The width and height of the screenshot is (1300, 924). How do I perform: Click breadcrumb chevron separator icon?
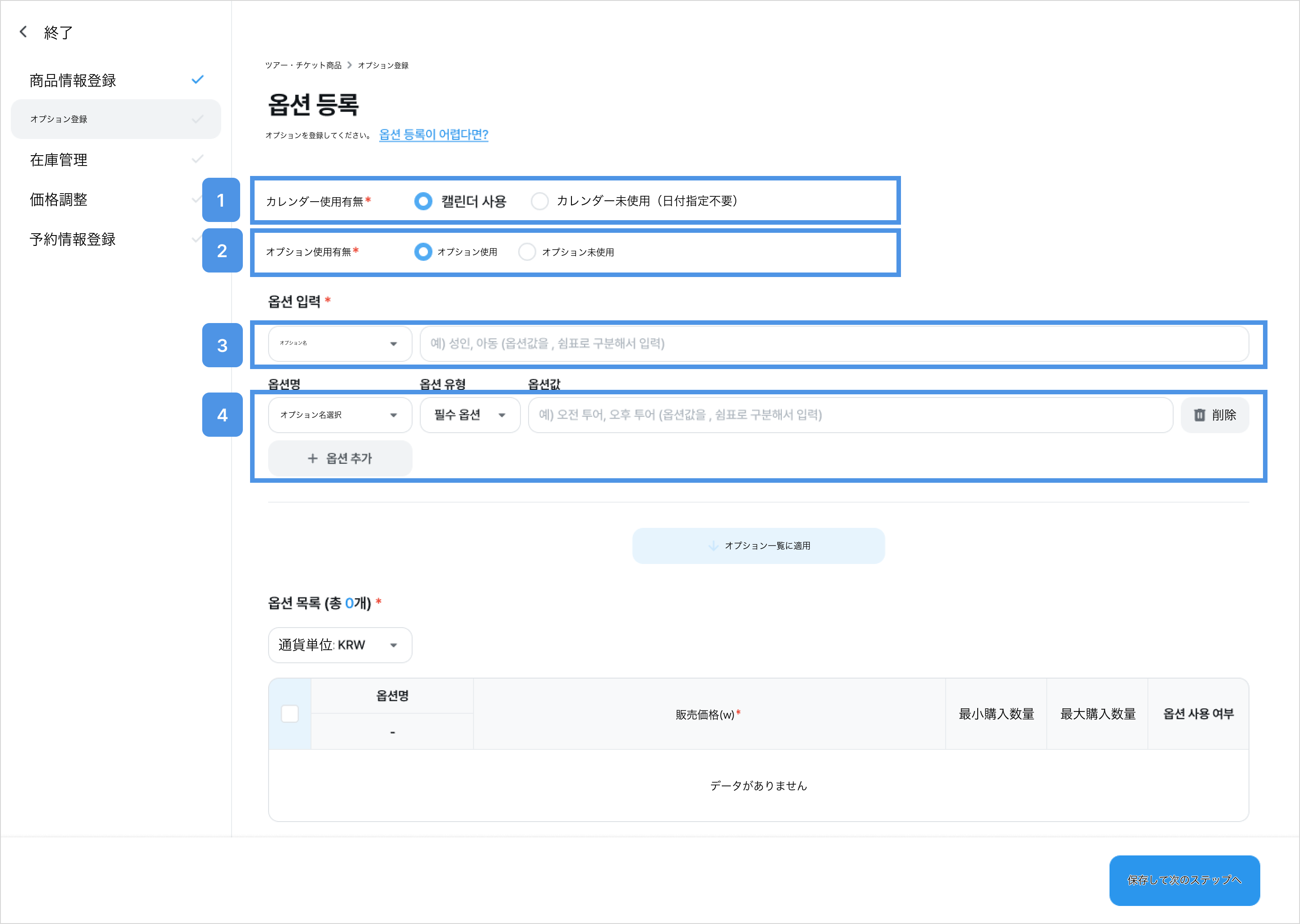tap(349, 65)
